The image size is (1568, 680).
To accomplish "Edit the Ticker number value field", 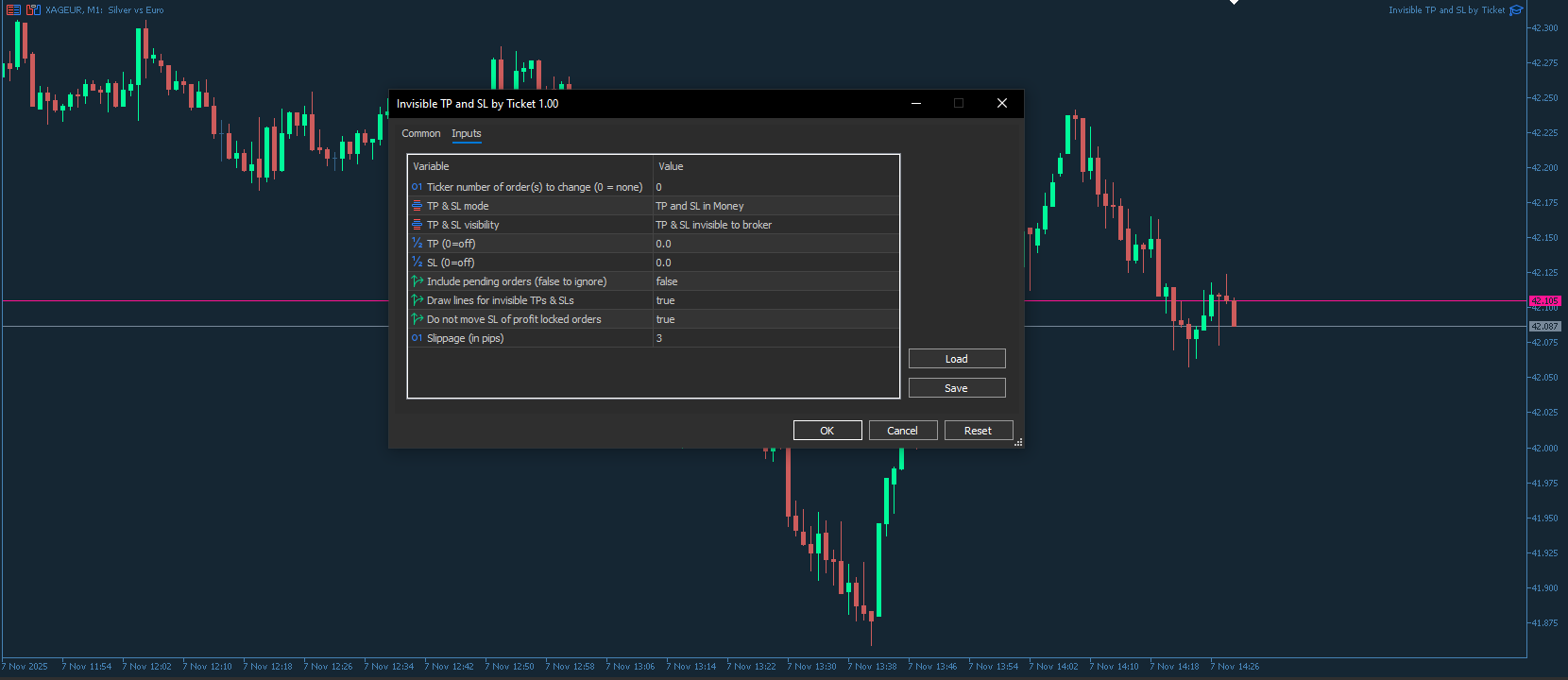I will pyautogui.click(x=775, y=187).
